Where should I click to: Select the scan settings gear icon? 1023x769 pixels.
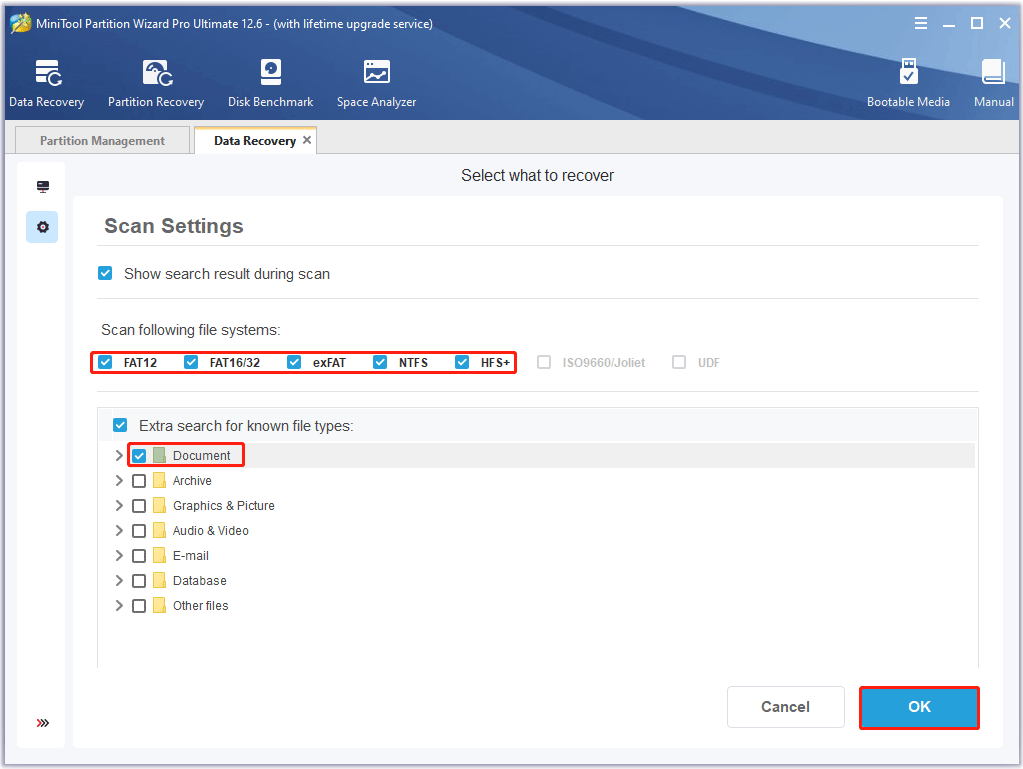(x=42, y=227)
